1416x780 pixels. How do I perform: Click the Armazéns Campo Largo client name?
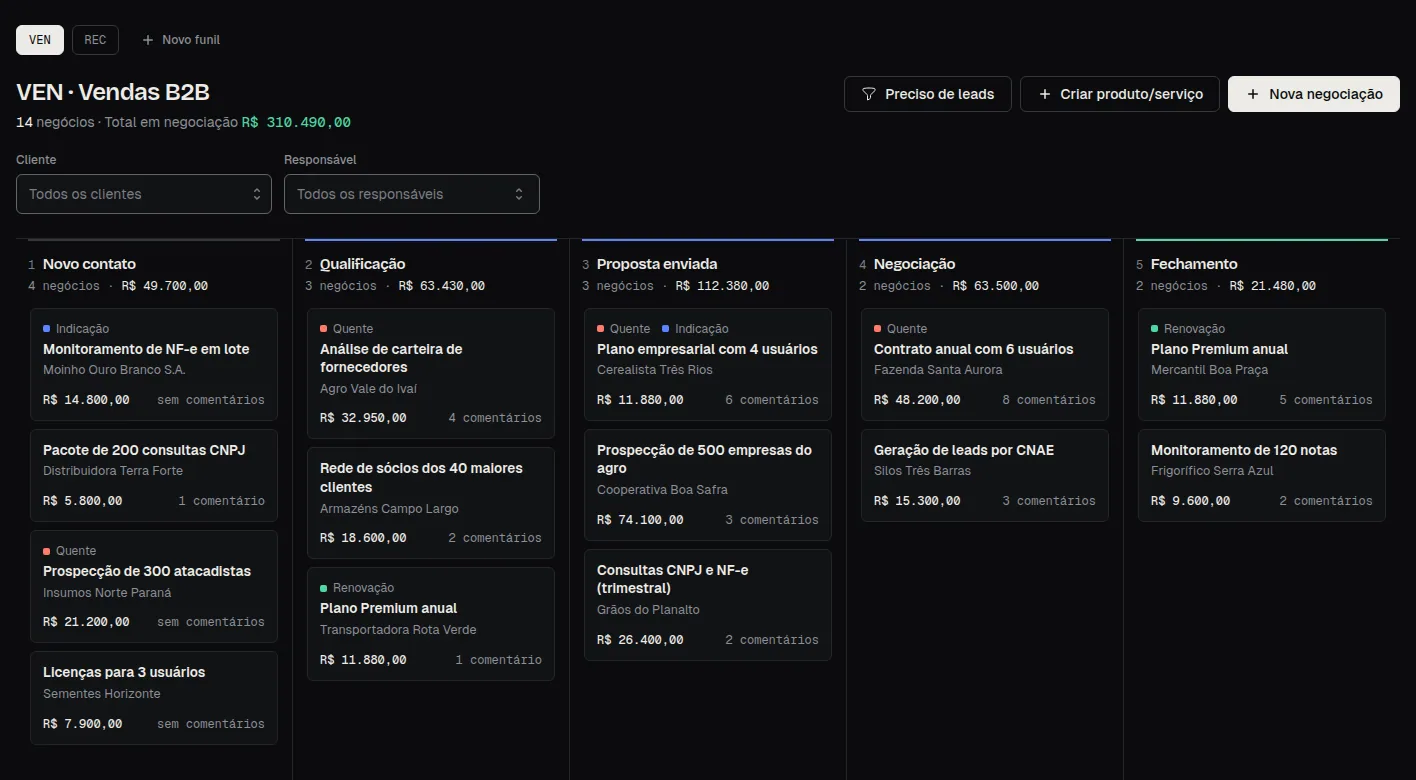(389, 509)
